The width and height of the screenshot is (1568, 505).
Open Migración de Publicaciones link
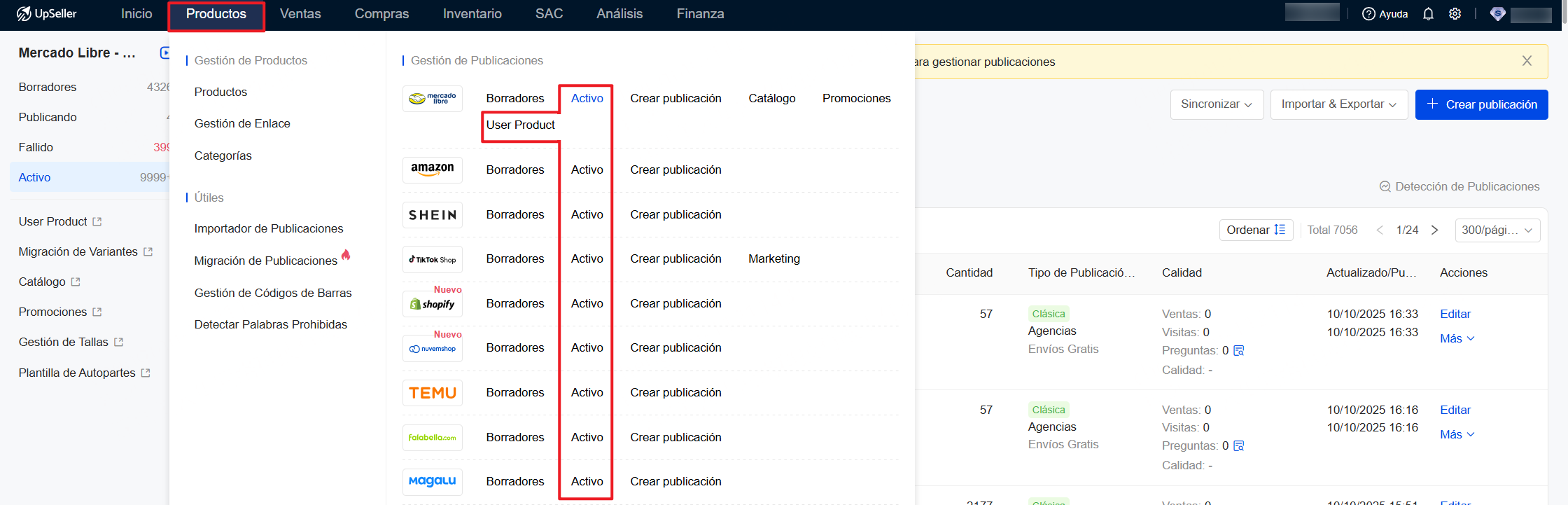[265, 261]
